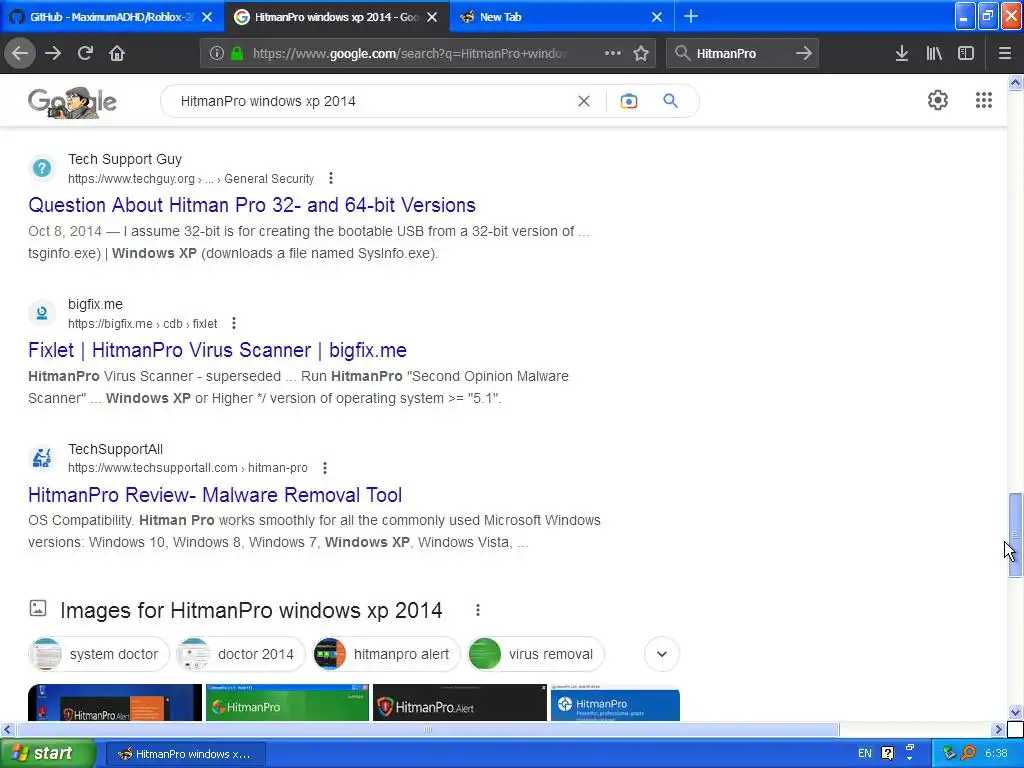Open the Google apps grid
1024x768 pixels.
(984, 100)
